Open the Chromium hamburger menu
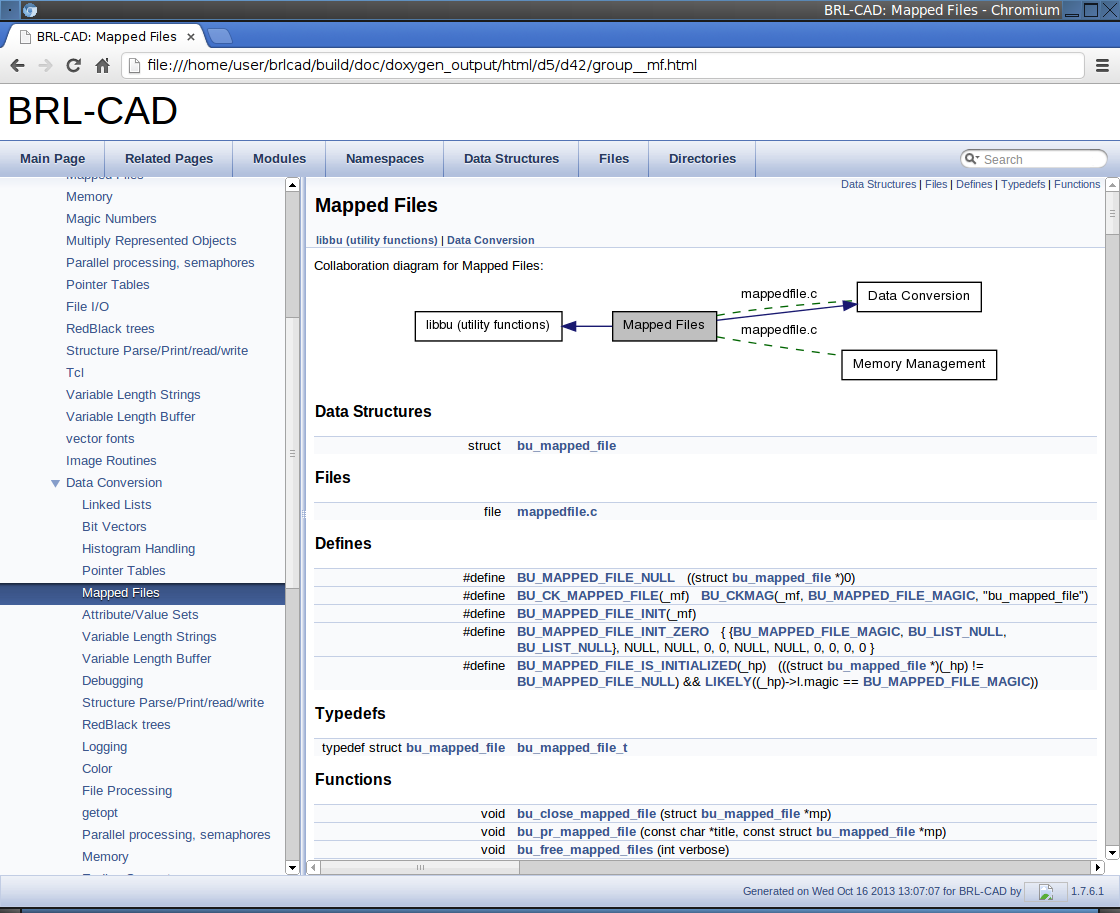Image resolution: width=1120 pixels, height=913 pixels. pyautogui.click(x=1102, y=66)
